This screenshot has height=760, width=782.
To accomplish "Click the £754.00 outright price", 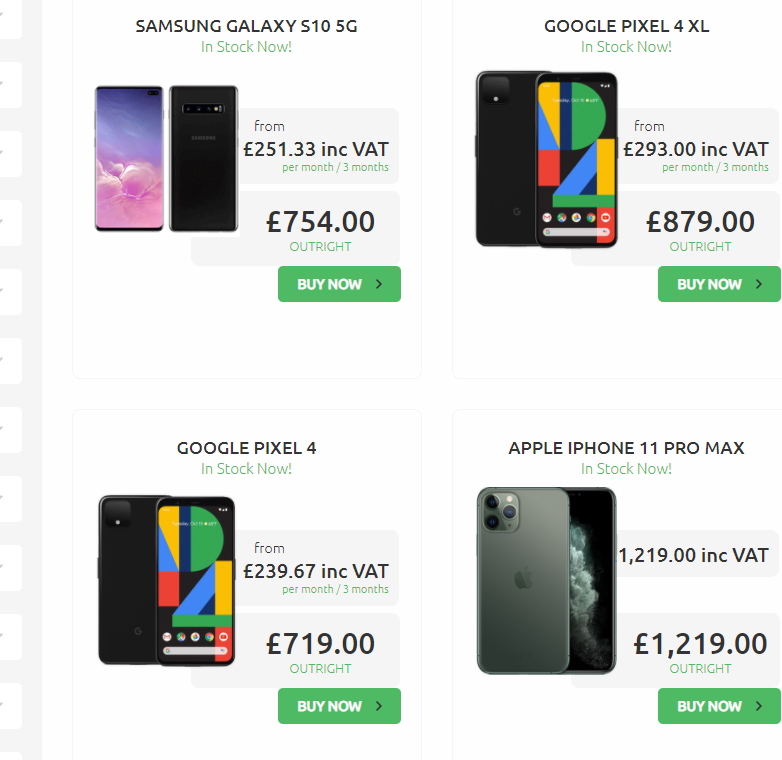I will tap(320, 222).
